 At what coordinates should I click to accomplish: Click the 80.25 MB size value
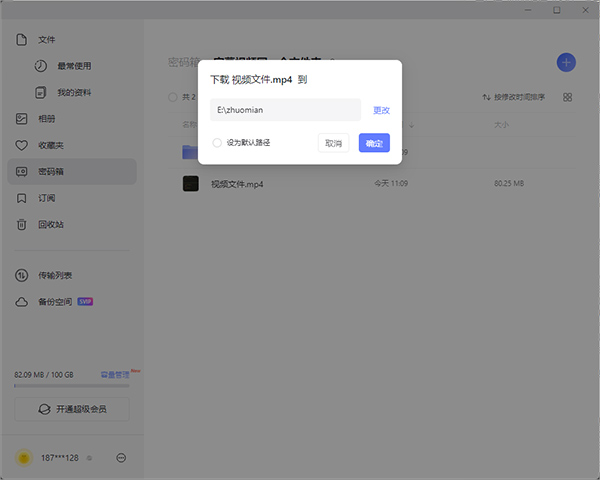(509, 183)
